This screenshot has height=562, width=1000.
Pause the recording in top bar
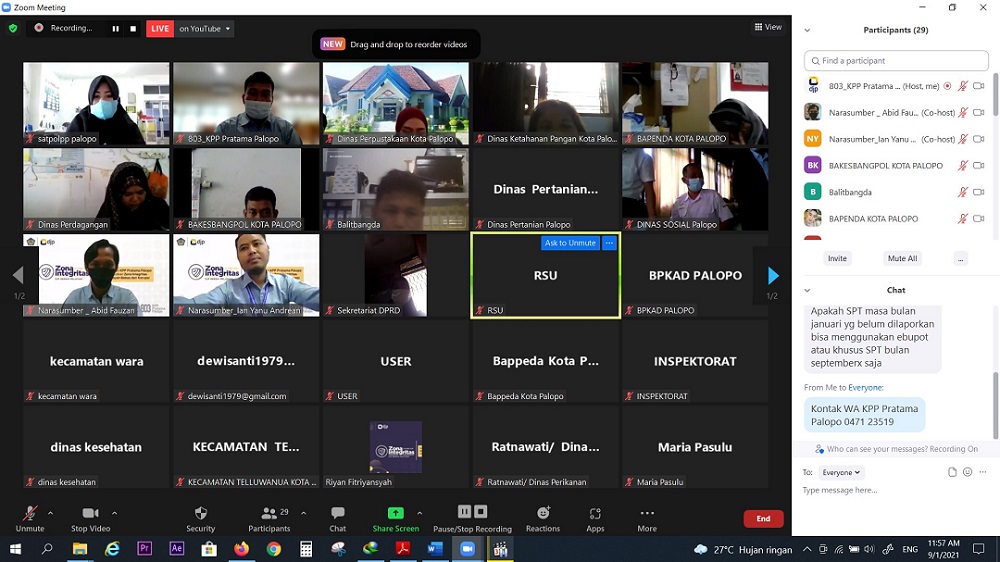(115, 29)
